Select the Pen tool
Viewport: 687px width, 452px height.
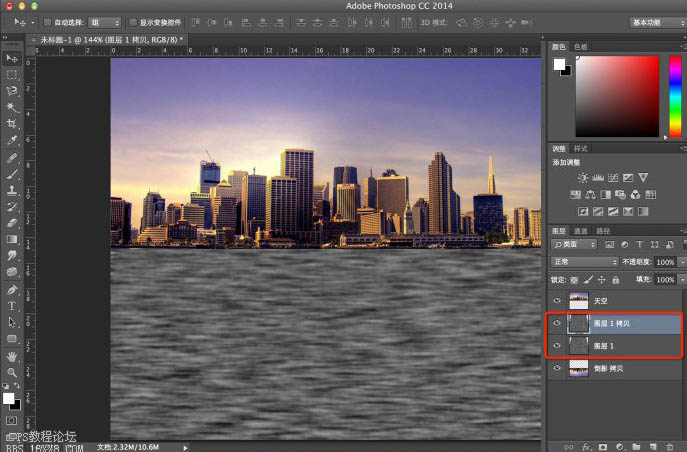[12, 290]
